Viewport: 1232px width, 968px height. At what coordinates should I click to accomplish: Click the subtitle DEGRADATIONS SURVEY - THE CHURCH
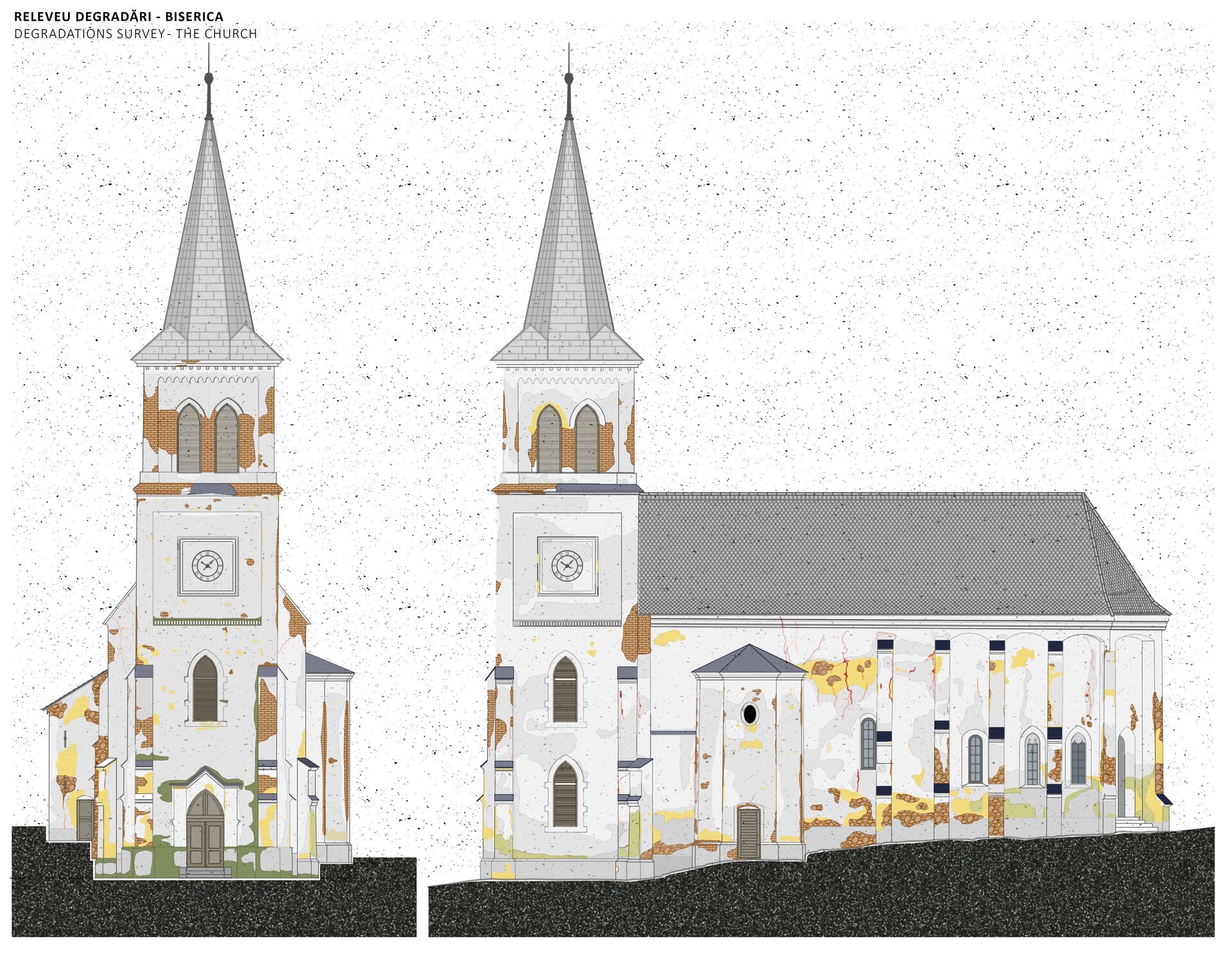[x=135, y=34]
